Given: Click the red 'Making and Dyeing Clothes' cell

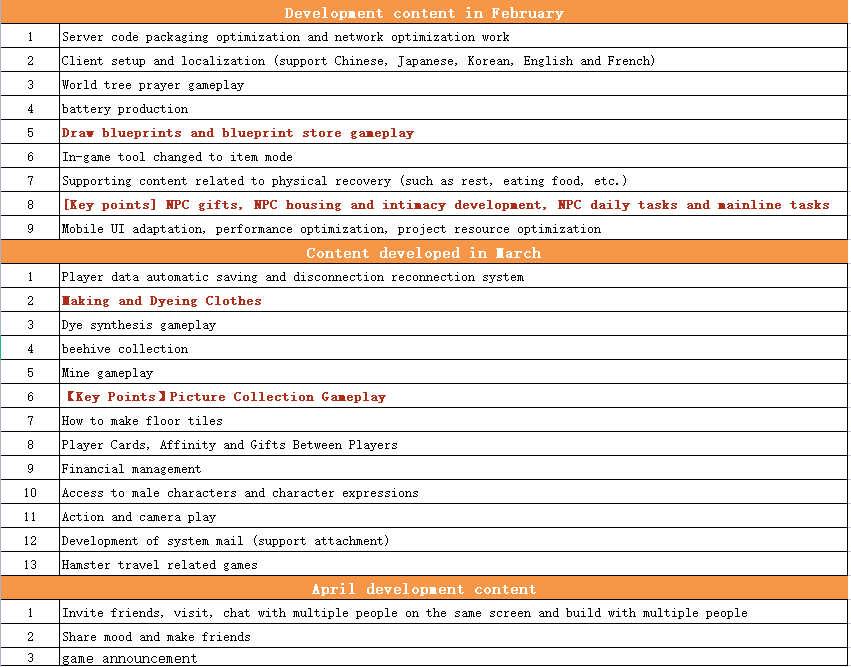Looking at the screenshot, I should 161,301.
